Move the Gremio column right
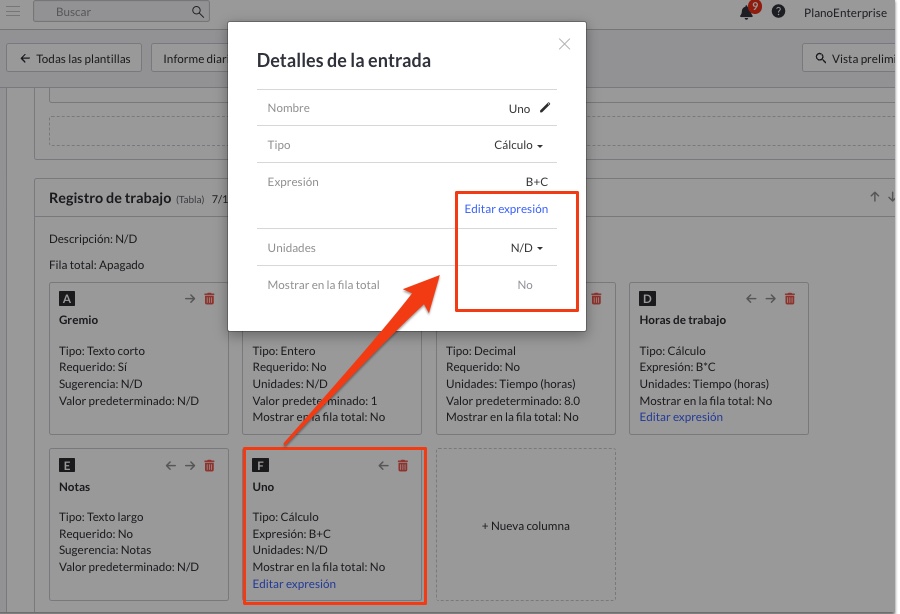900x614 pixels. (x=190, y=298)
